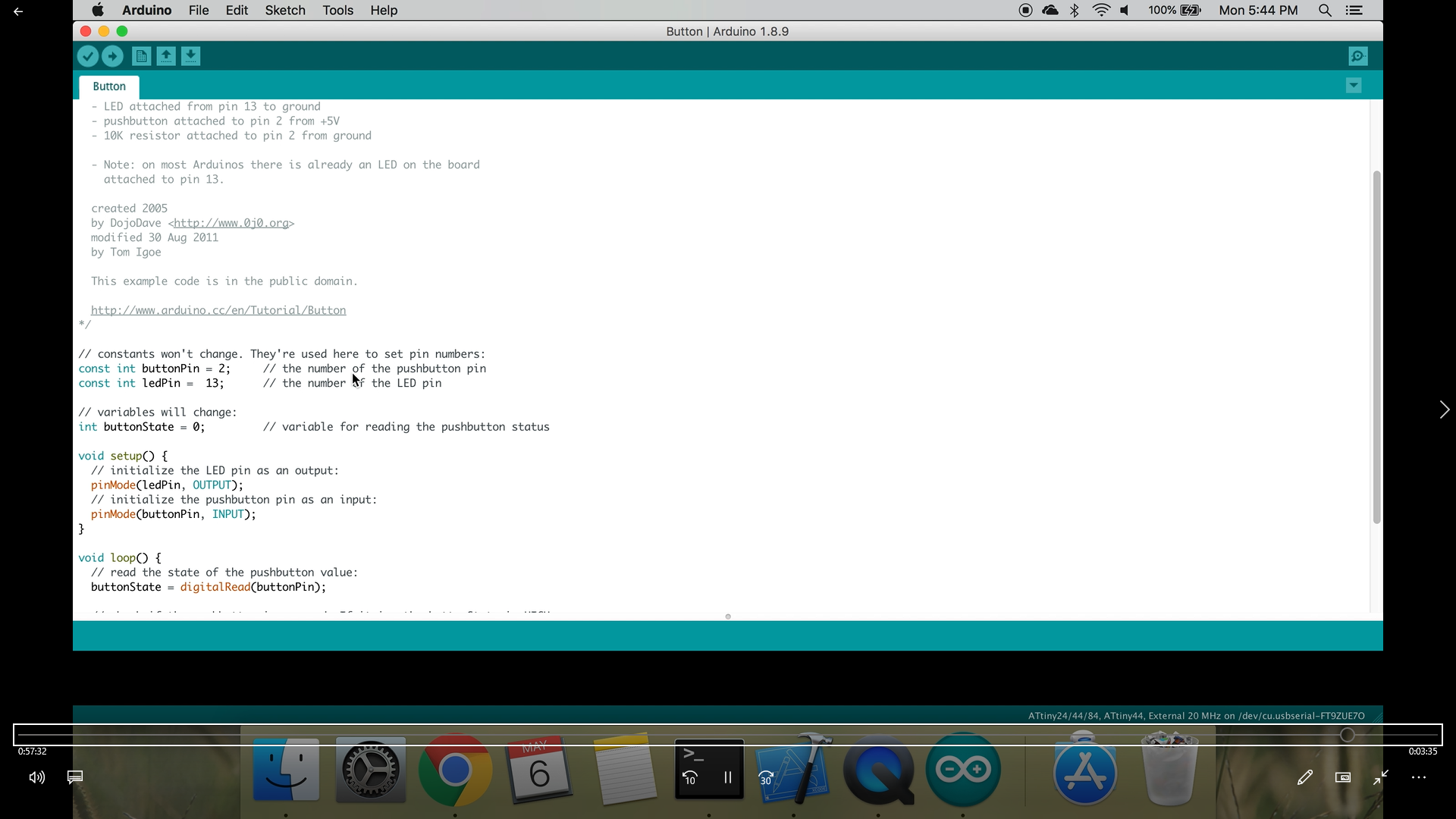The image size is (1456, 819).
Task: Go to next item with right chevron
Action: pos(1444,409)
